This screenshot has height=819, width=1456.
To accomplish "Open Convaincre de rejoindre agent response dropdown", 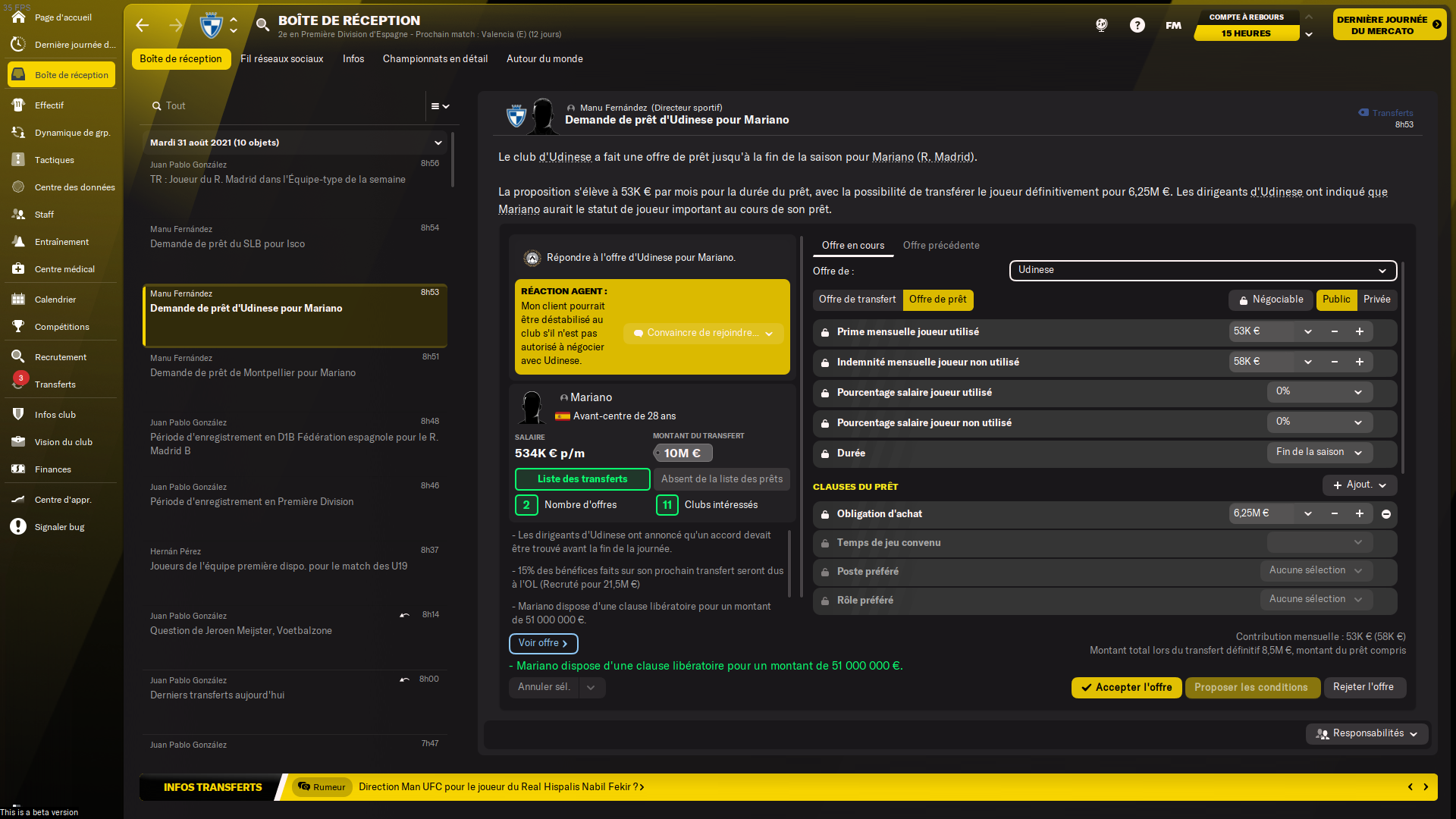I will pos(703,333).
